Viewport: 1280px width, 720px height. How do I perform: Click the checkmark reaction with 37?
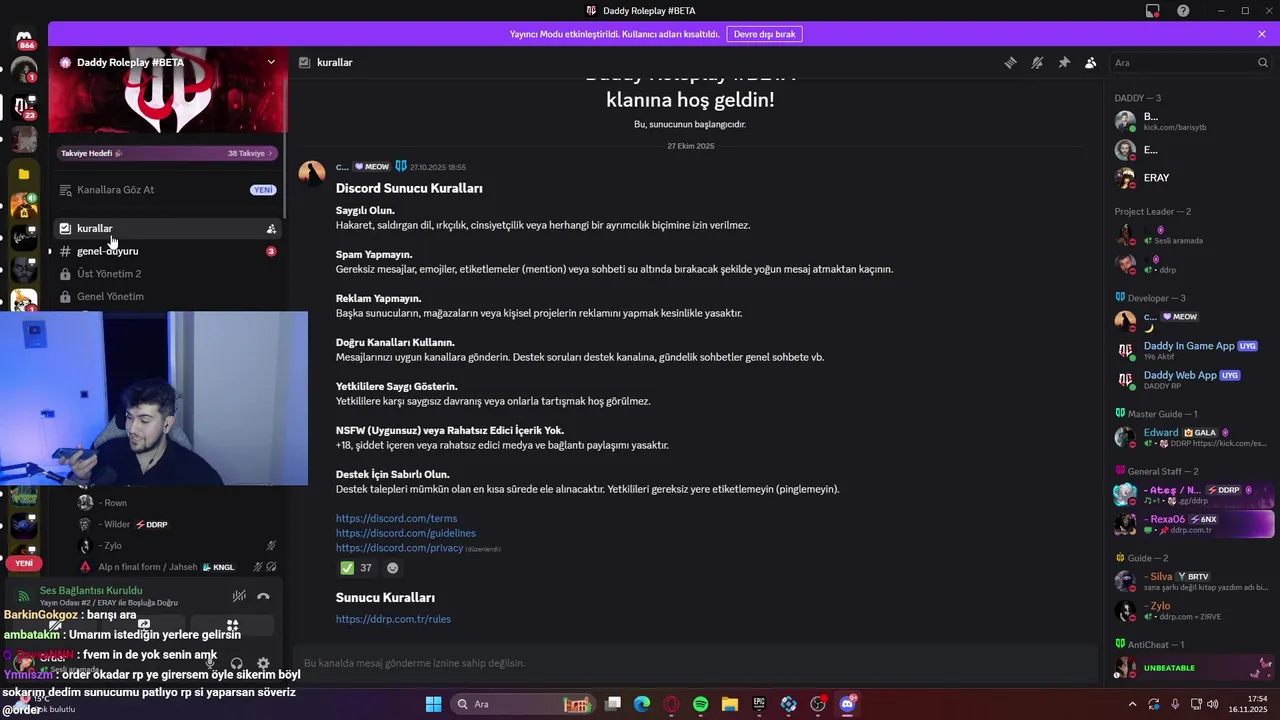click(357, 568)
